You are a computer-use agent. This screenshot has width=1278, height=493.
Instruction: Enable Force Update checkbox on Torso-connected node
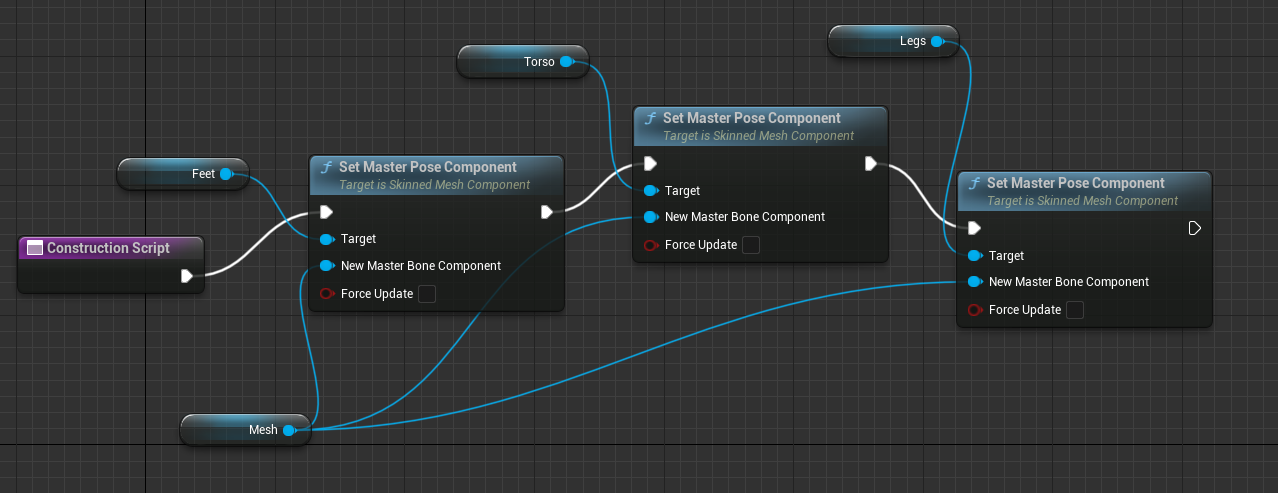[x=751, y=245]
